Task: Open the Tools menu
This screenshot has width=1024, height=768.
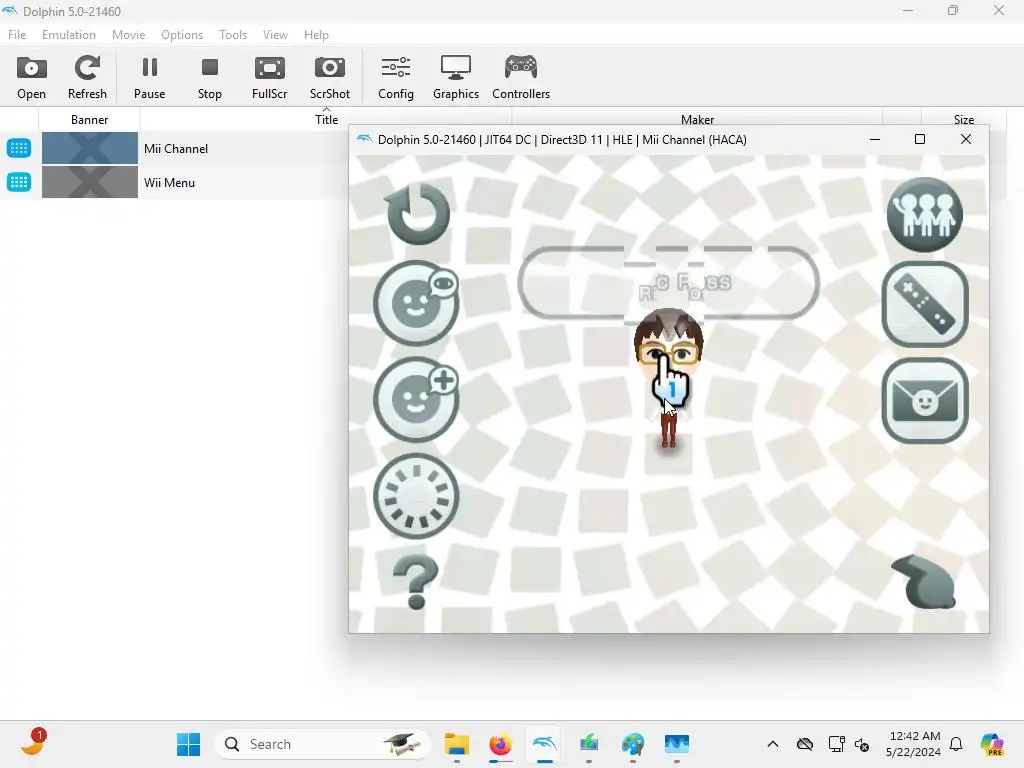Action: click(233, 35)
